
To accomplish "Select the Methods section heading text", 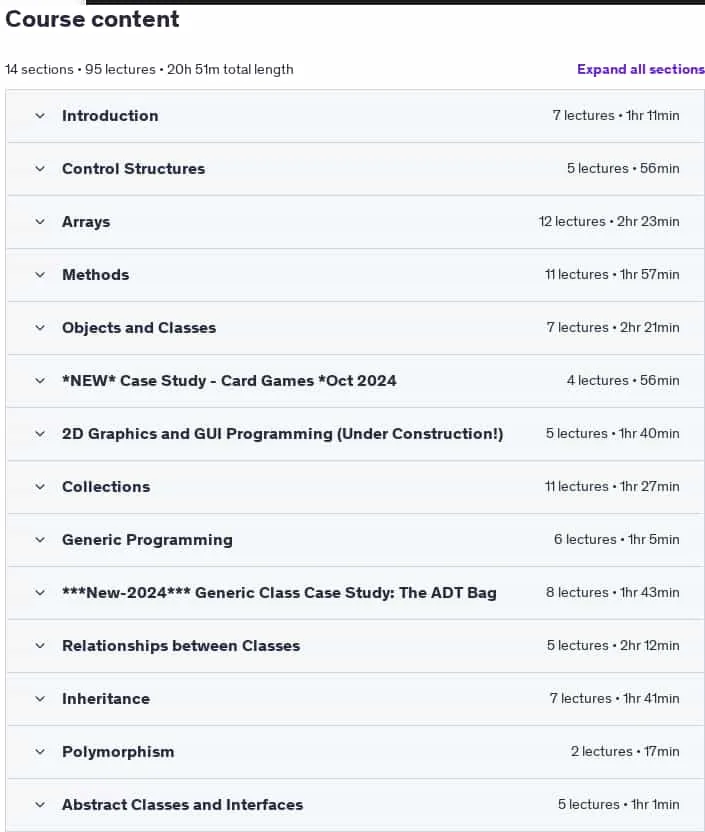I will (x=95, y=275).
